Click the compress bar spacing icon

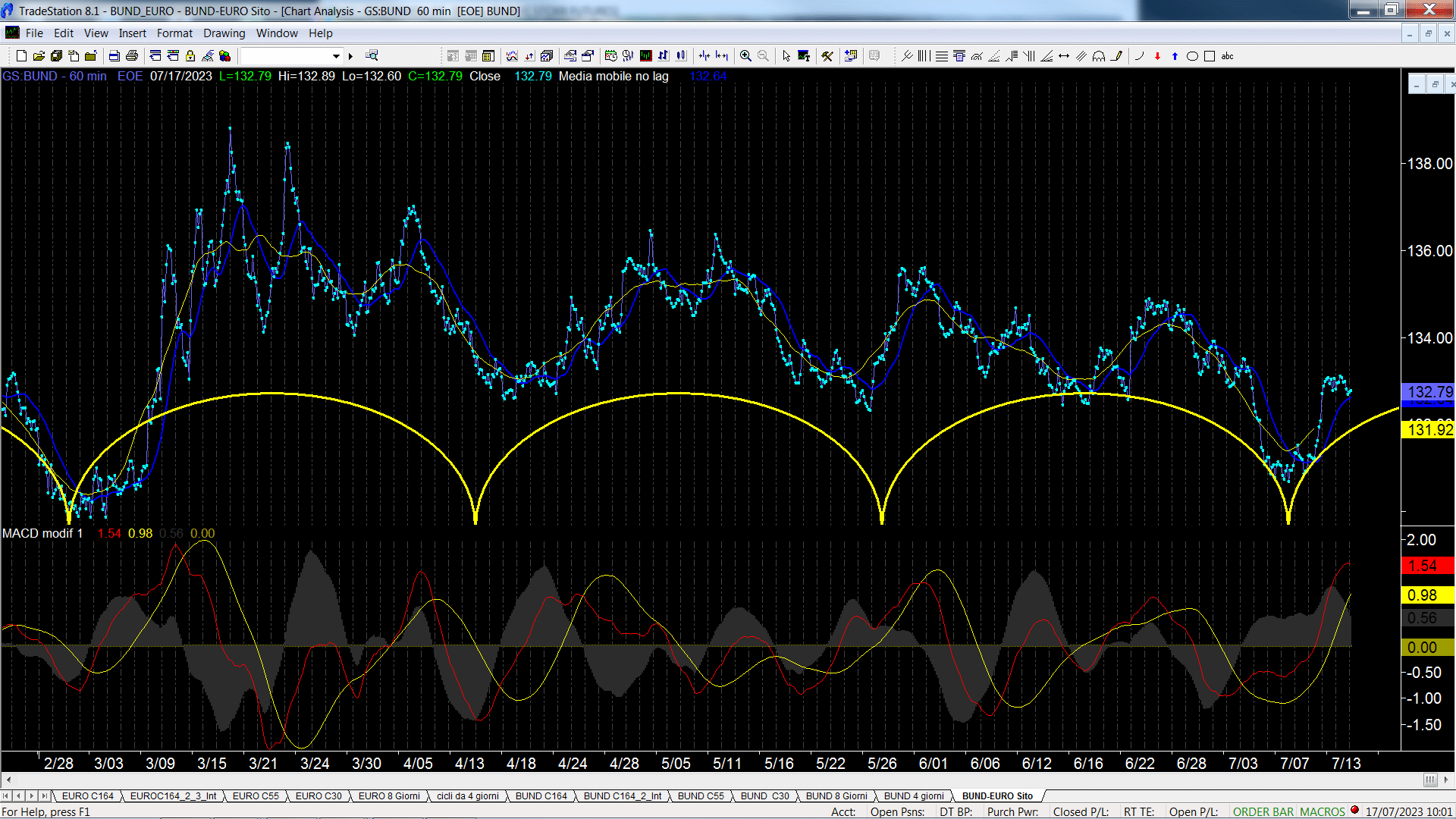(704, 55)
